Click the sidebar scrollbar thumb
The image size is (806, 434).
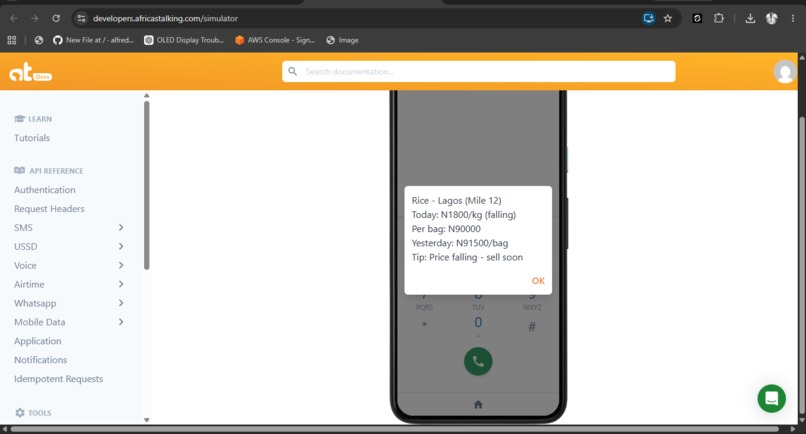point(146,185)
